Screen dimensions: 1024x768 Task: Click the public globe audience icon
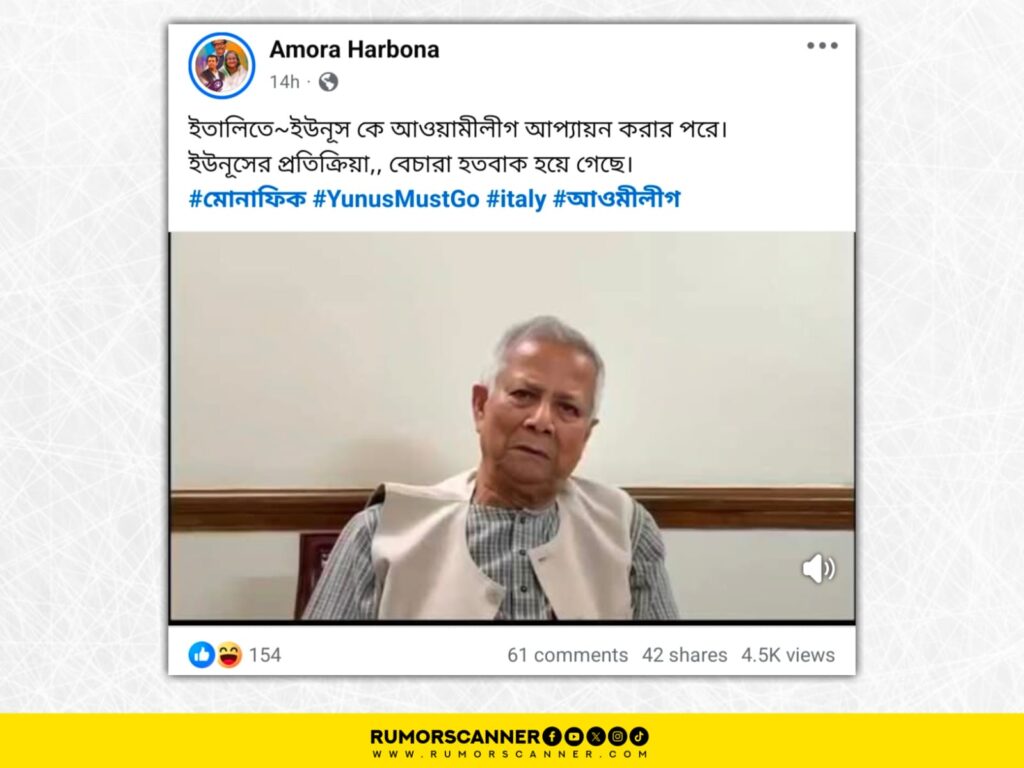(x=328, y=82)
